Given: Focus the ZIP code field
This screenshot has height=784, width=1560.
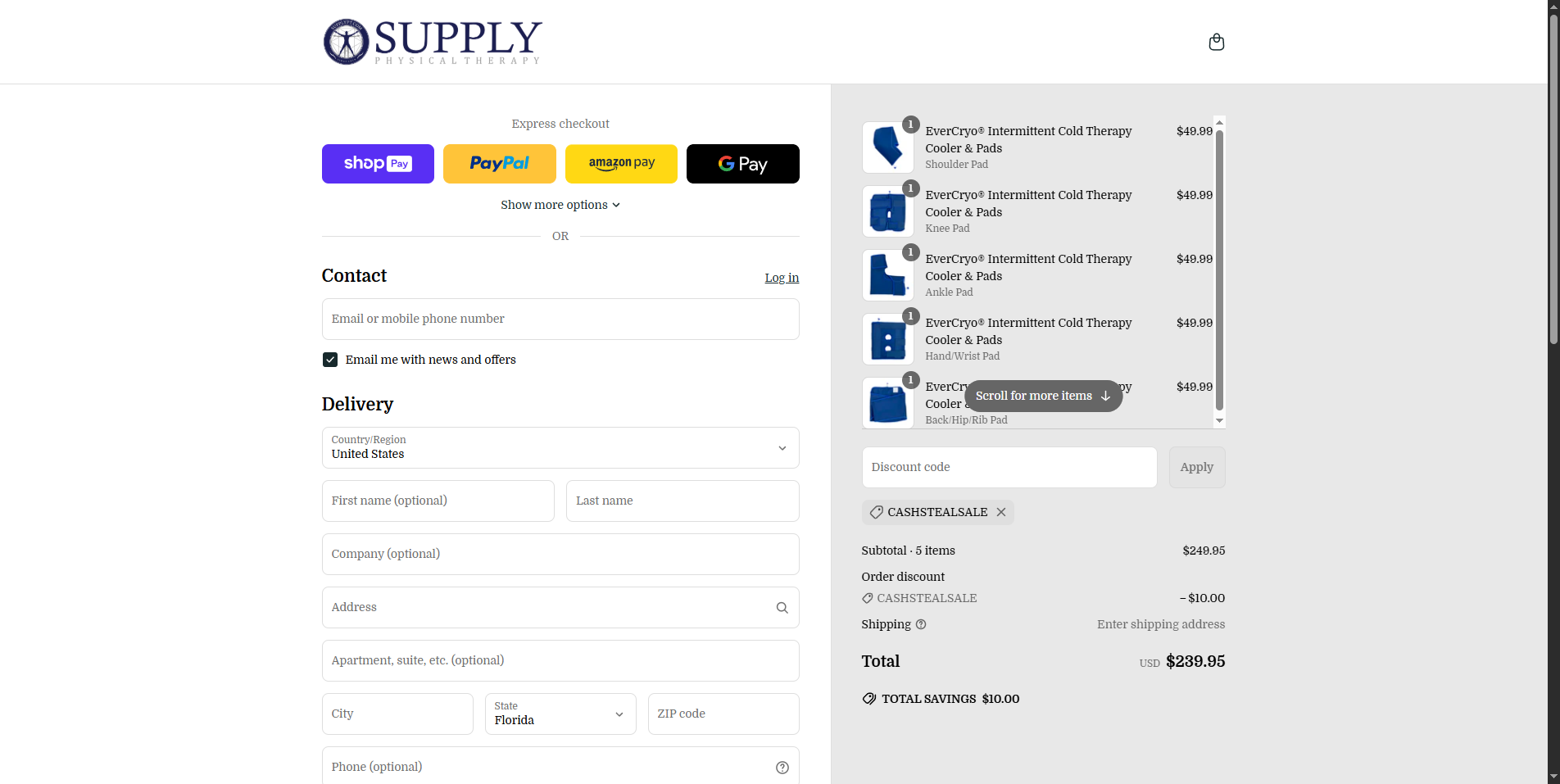Looking at the screenshot, I should [723, 714].
